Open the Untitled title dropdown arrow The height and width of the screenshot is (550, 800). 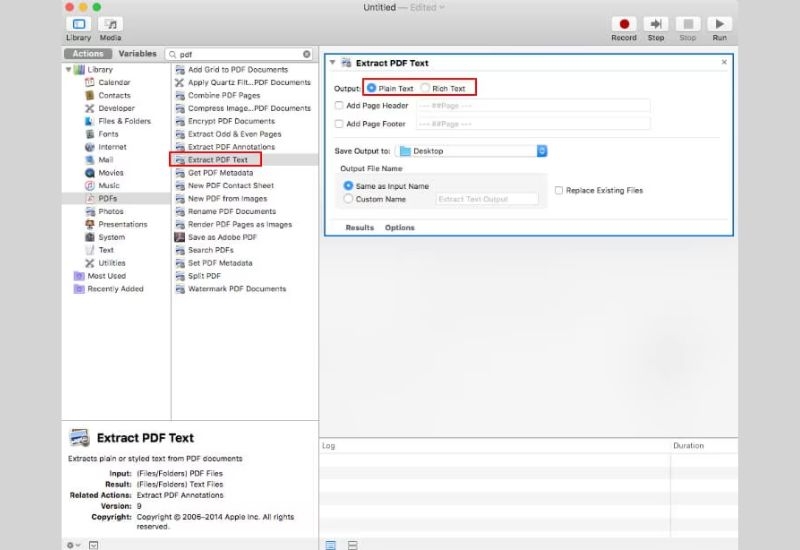click(x=442, y=7)
